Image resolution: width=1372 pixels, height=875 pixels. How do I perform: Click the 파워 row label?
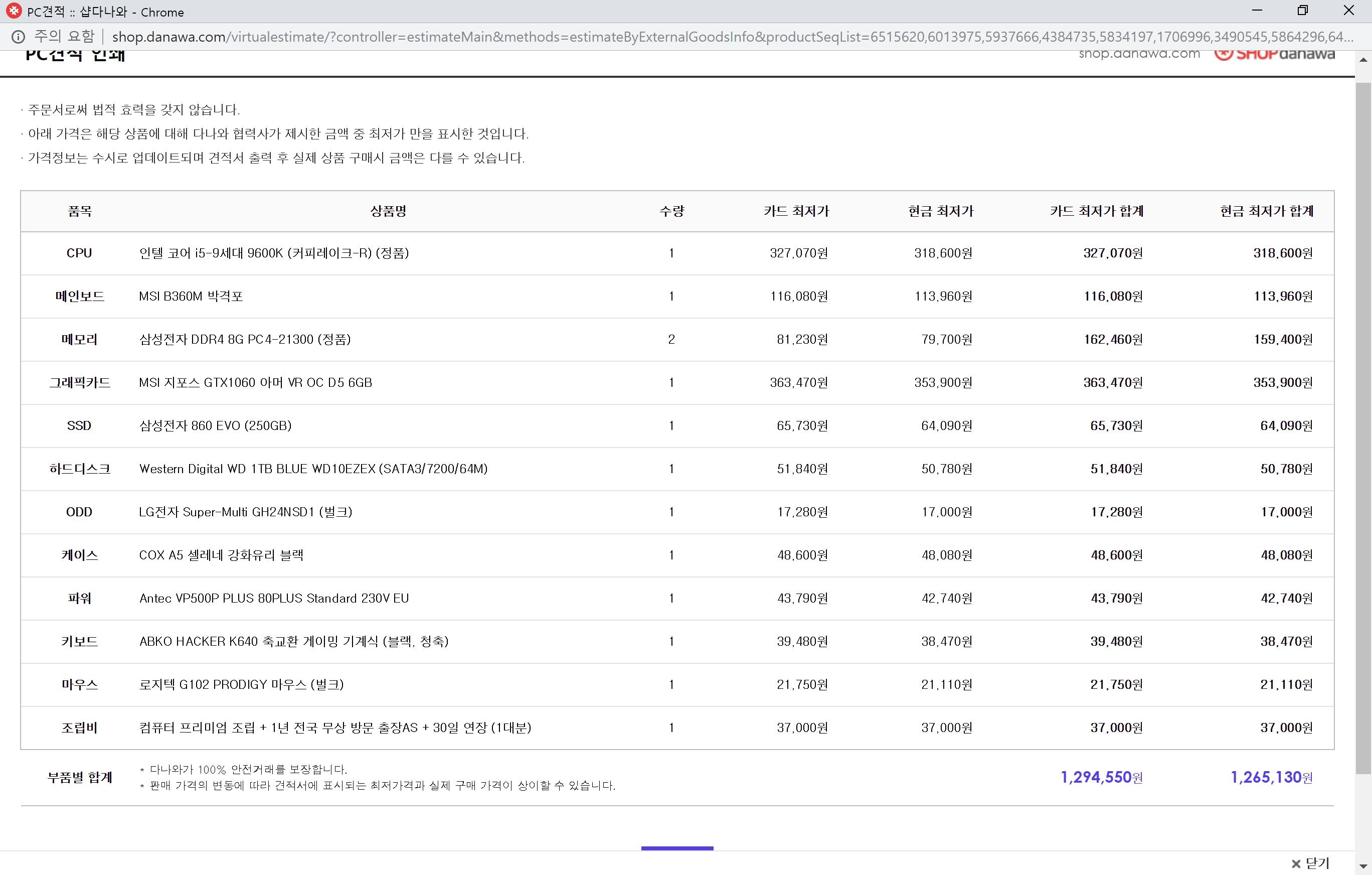click(x=80, y=599)
